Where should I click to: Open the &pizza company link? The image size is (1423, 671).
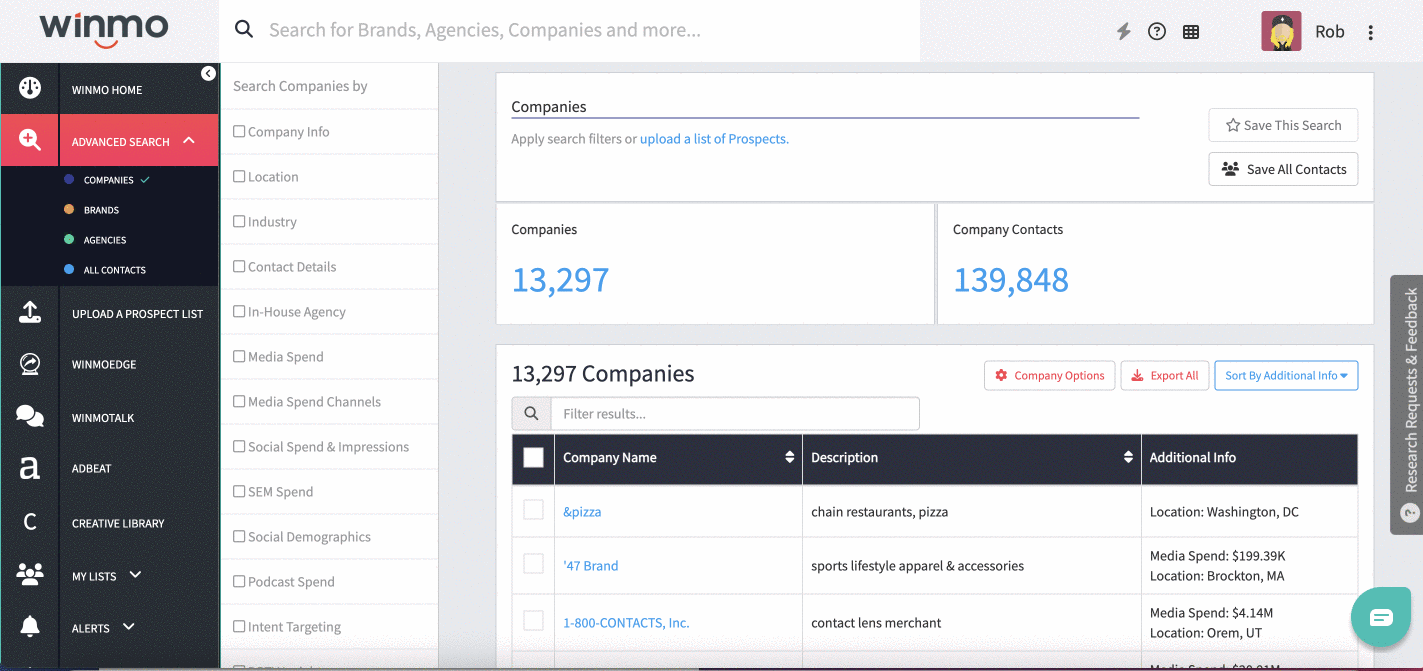coord(582,511)
